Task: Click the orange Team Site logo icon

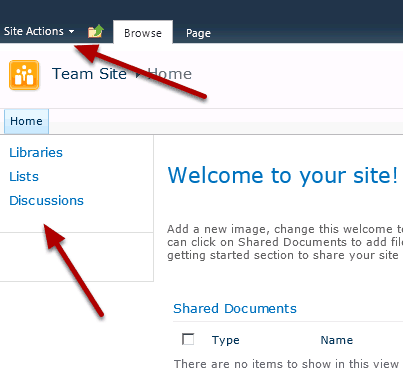Action: [x=24, y=75]
